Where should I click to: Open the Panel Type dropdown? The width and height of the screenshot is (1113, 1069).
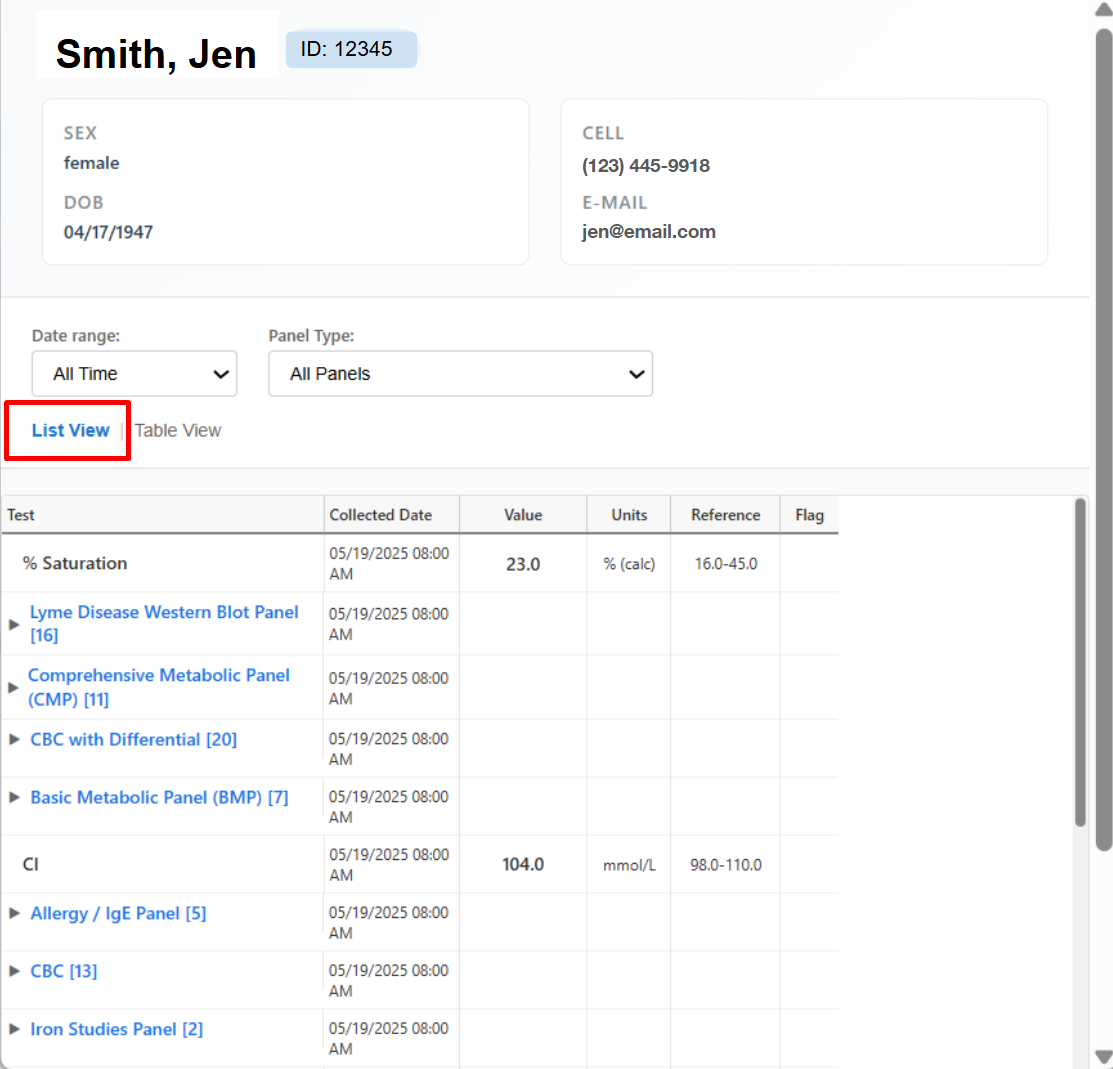(x=460, y=374)
